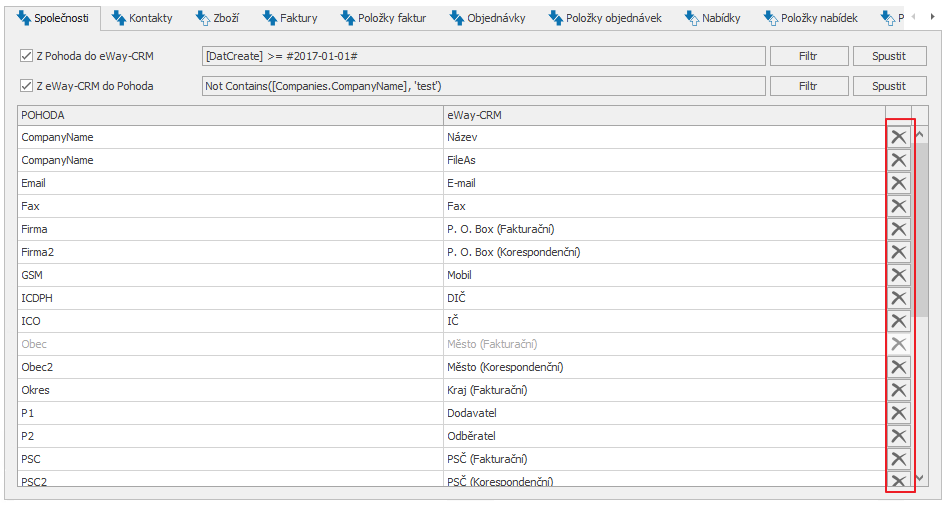Viewport: 946px width, 505px height.
Task: Remove the Email to E-mail mapping row
Action: (x=898, y=183)
